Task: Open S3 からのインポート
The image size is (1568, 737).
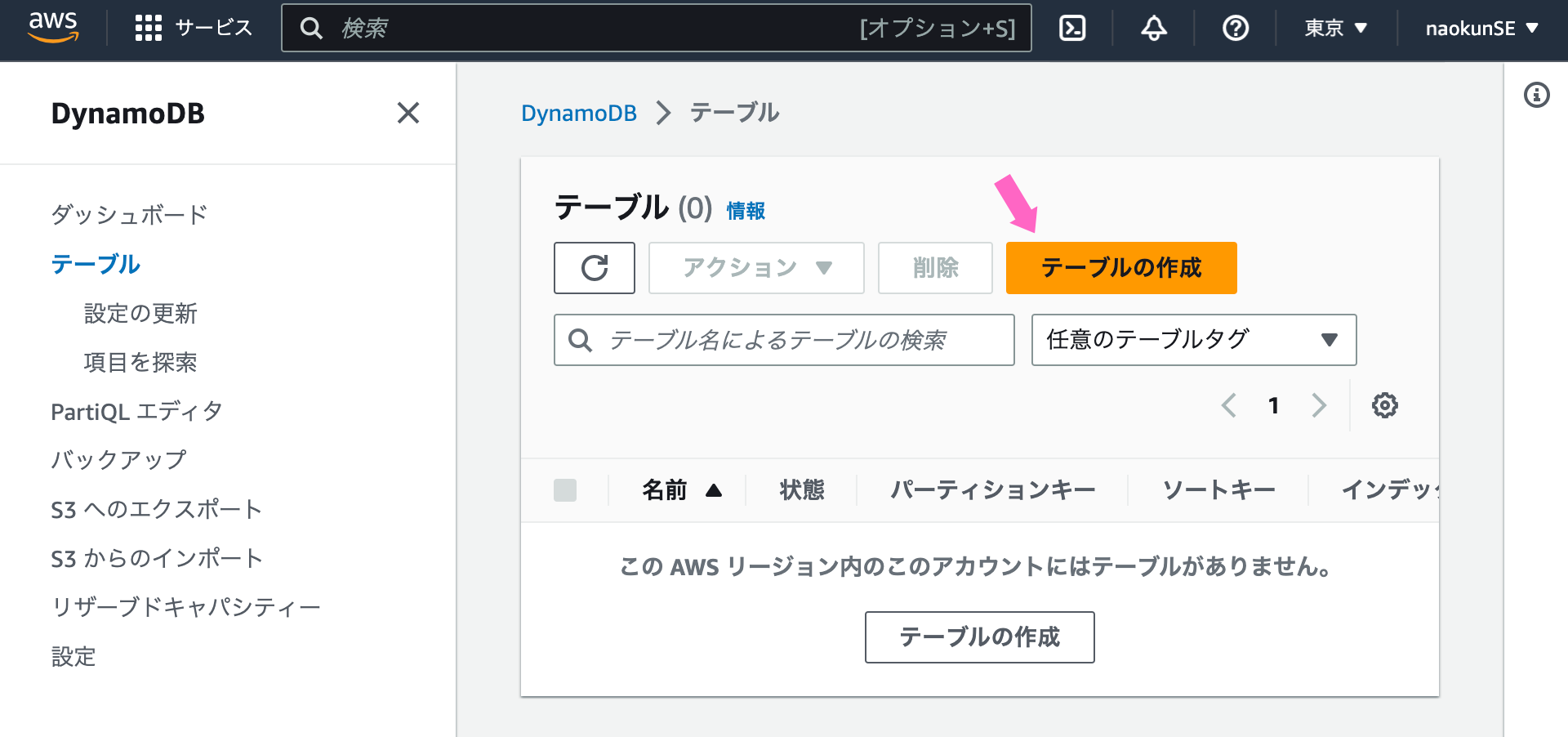Action: (x=157, y=558)
